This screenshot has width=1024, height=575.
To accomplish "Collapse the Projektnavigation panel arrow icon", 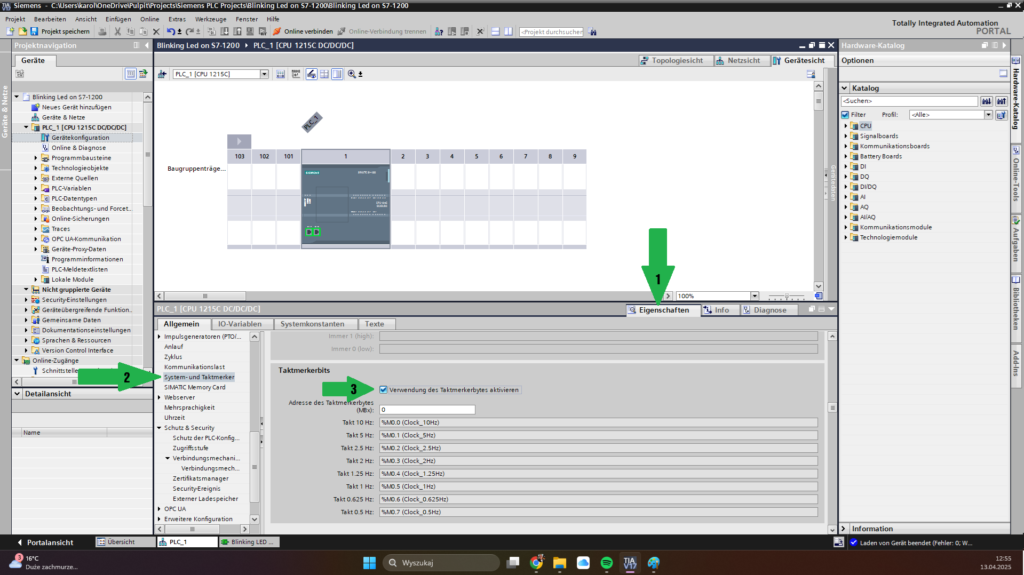I will pos(147,45).
